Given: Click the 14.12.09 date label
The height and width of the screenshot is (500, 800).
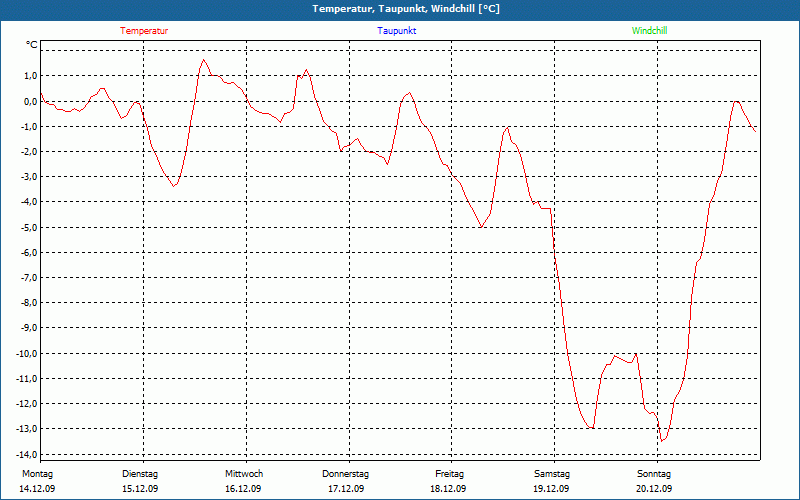Looking at the screenshot, I should [37, 489].
